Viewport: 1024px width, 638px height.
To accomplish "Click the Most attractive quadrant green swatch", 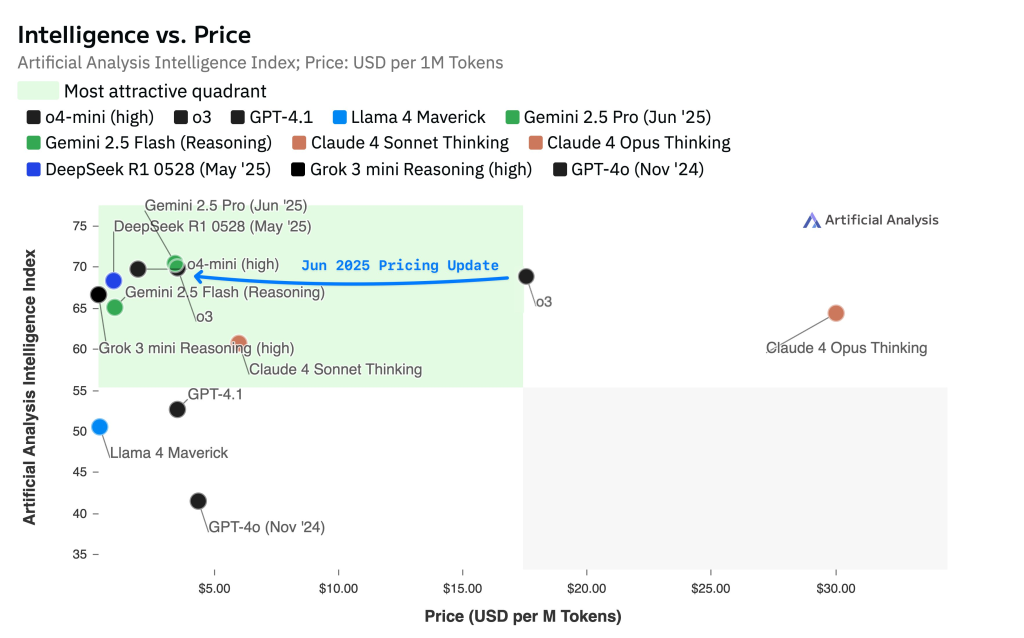I will point(35,91).
